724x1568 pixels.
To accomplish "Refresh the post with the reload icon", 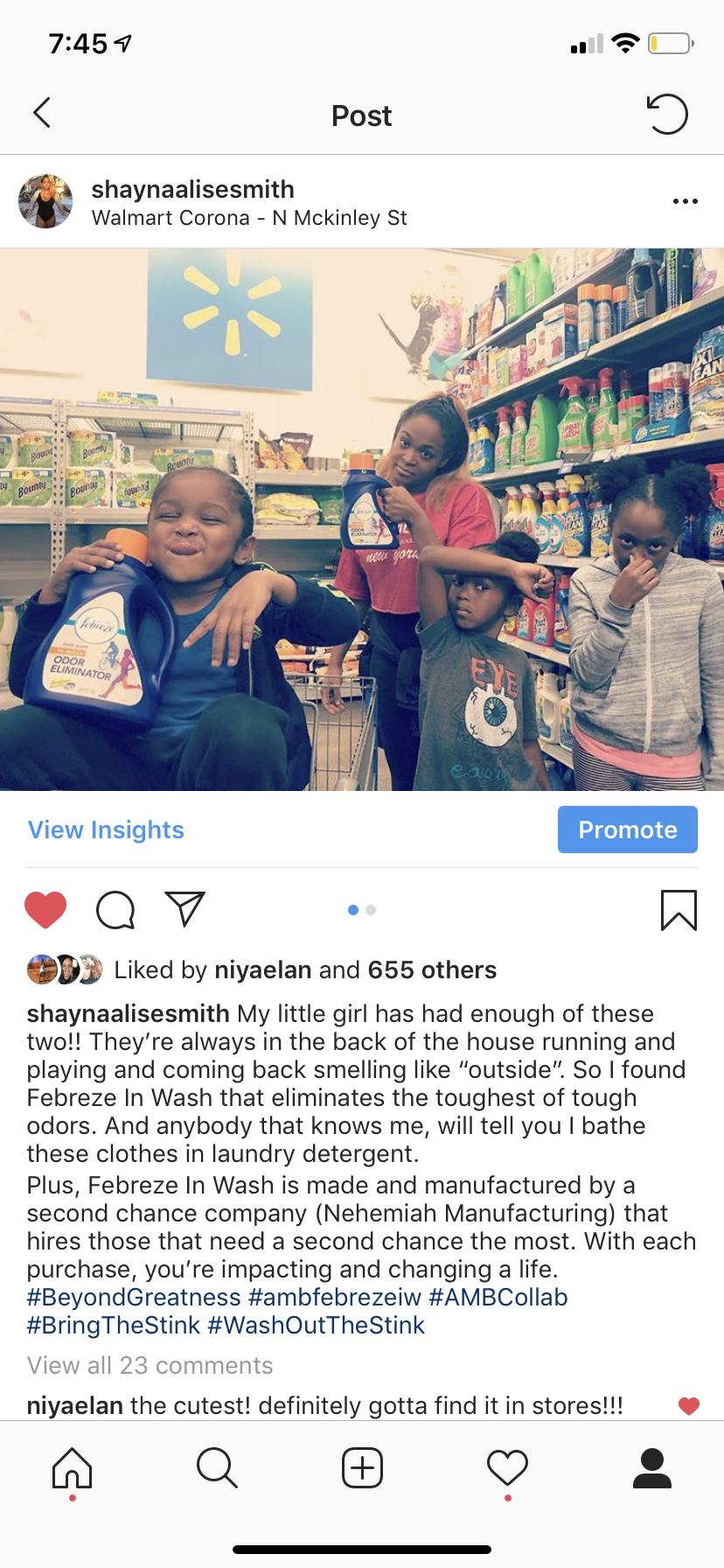I will point(667,114).
